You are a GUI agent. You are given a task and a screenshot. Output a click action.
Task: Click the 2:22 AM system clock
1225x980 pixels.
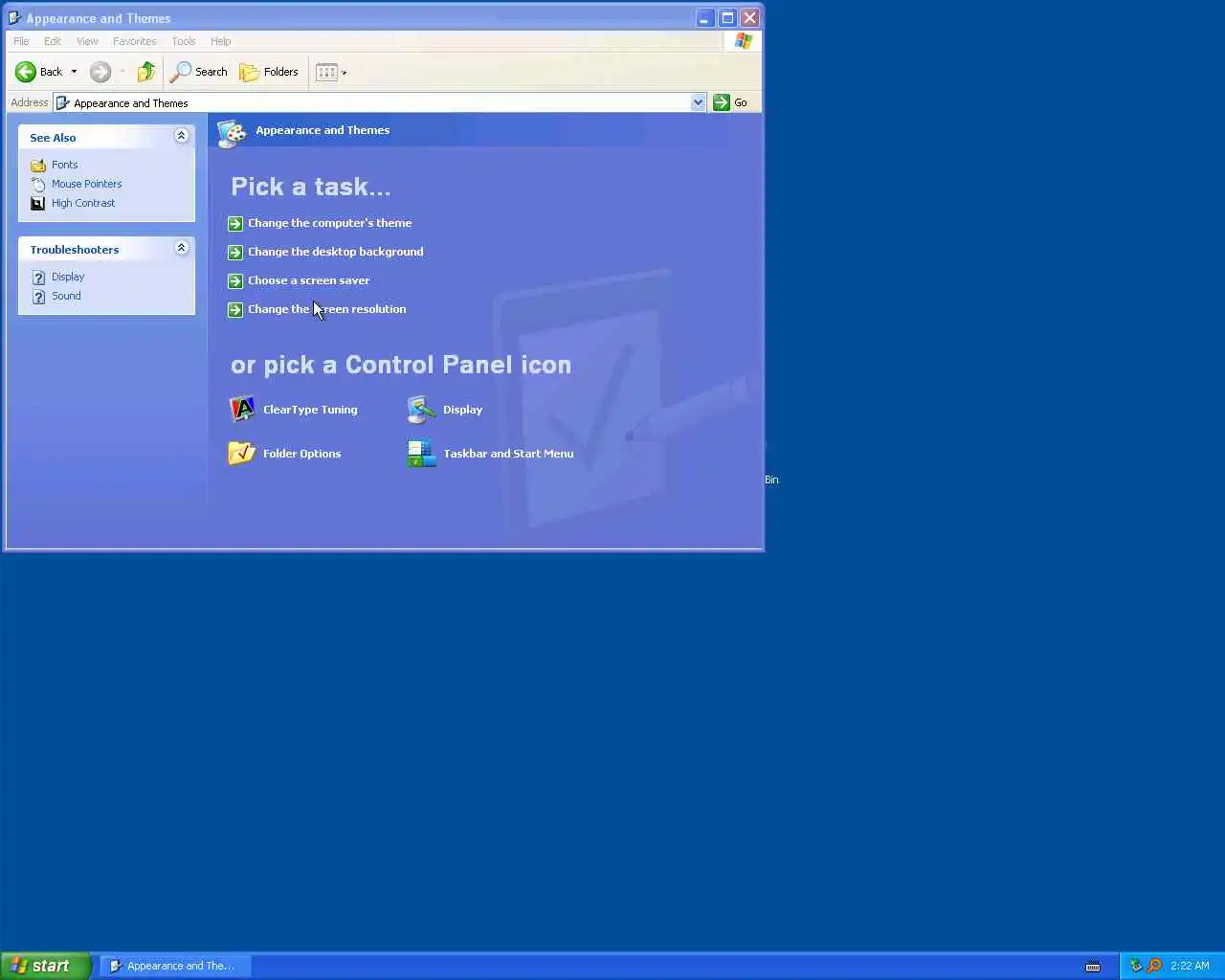coord(1190,966)
